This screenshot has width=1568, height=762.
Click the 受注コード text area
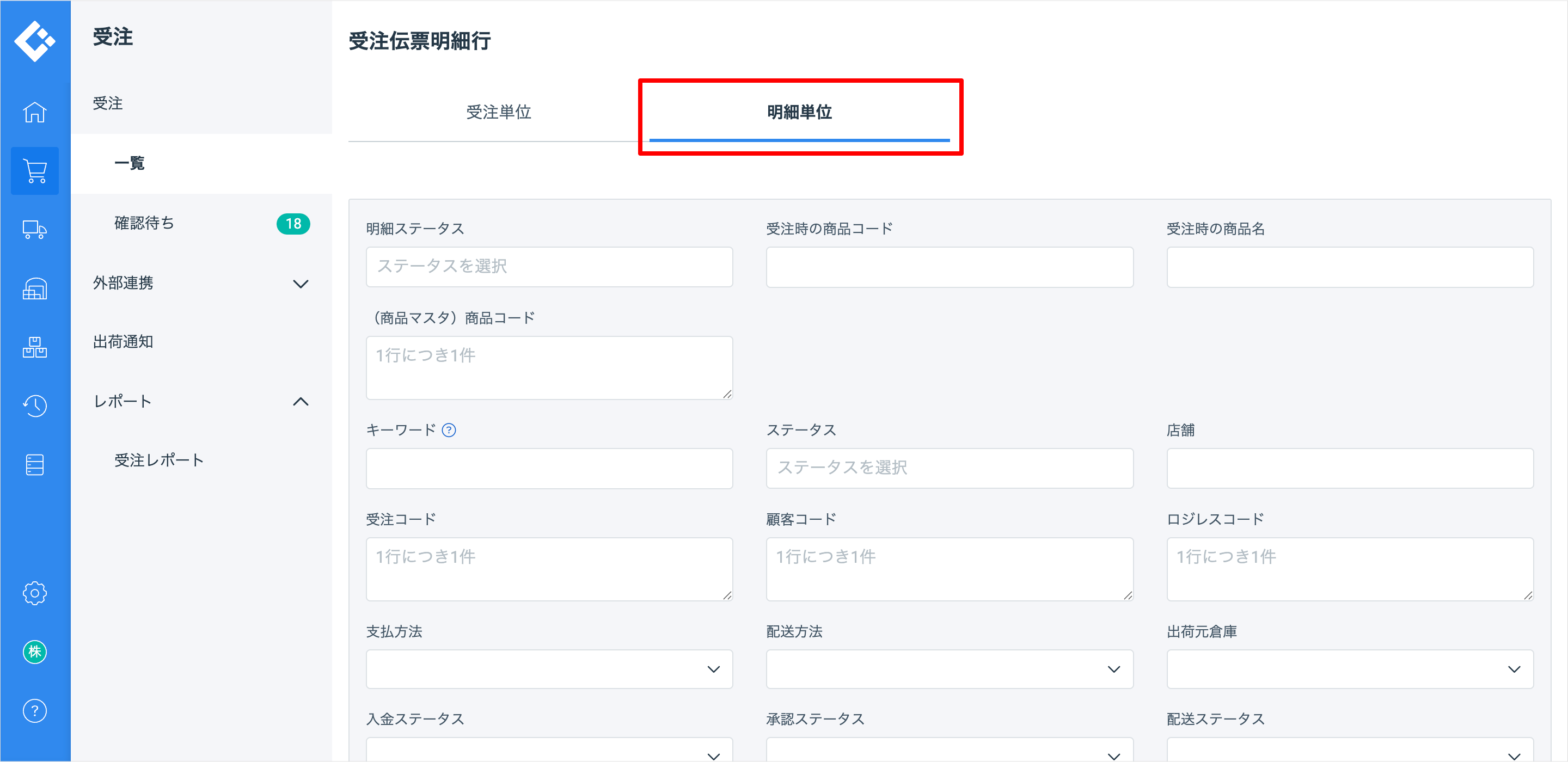[x=549, y=569]
